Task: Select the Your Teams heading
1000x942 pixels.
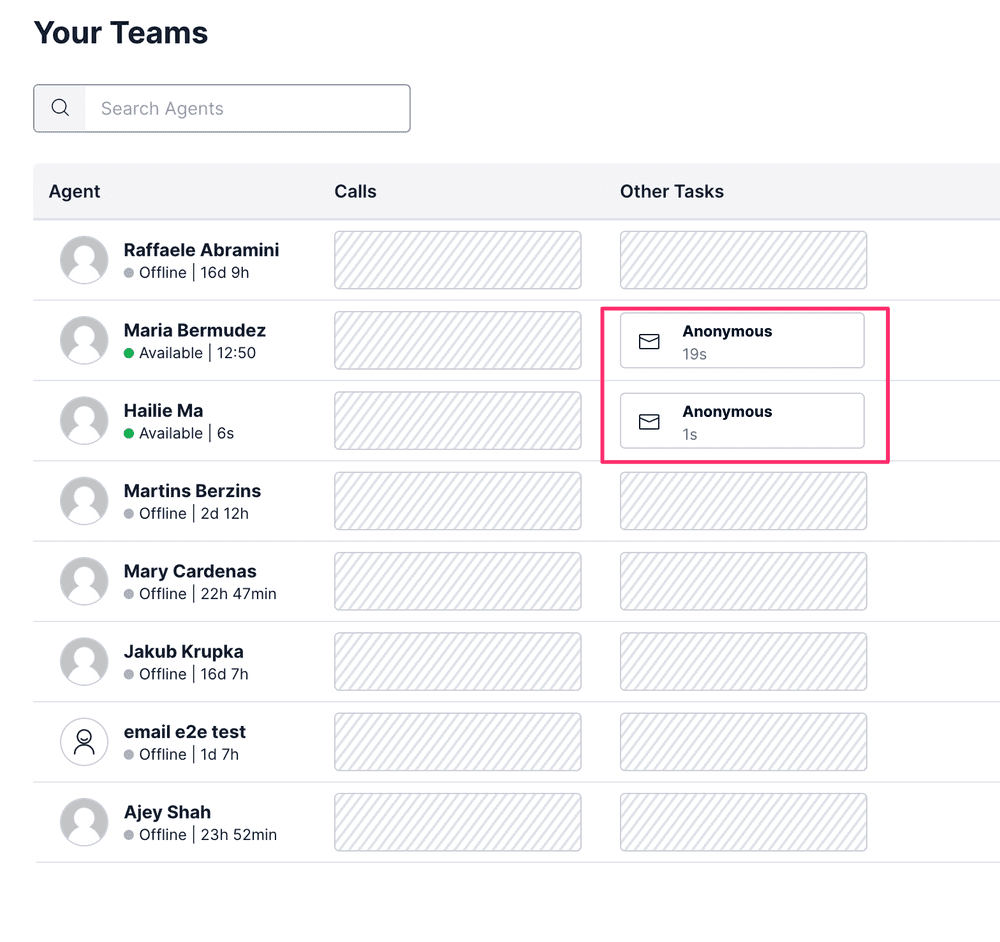Action: coord(120,32)
